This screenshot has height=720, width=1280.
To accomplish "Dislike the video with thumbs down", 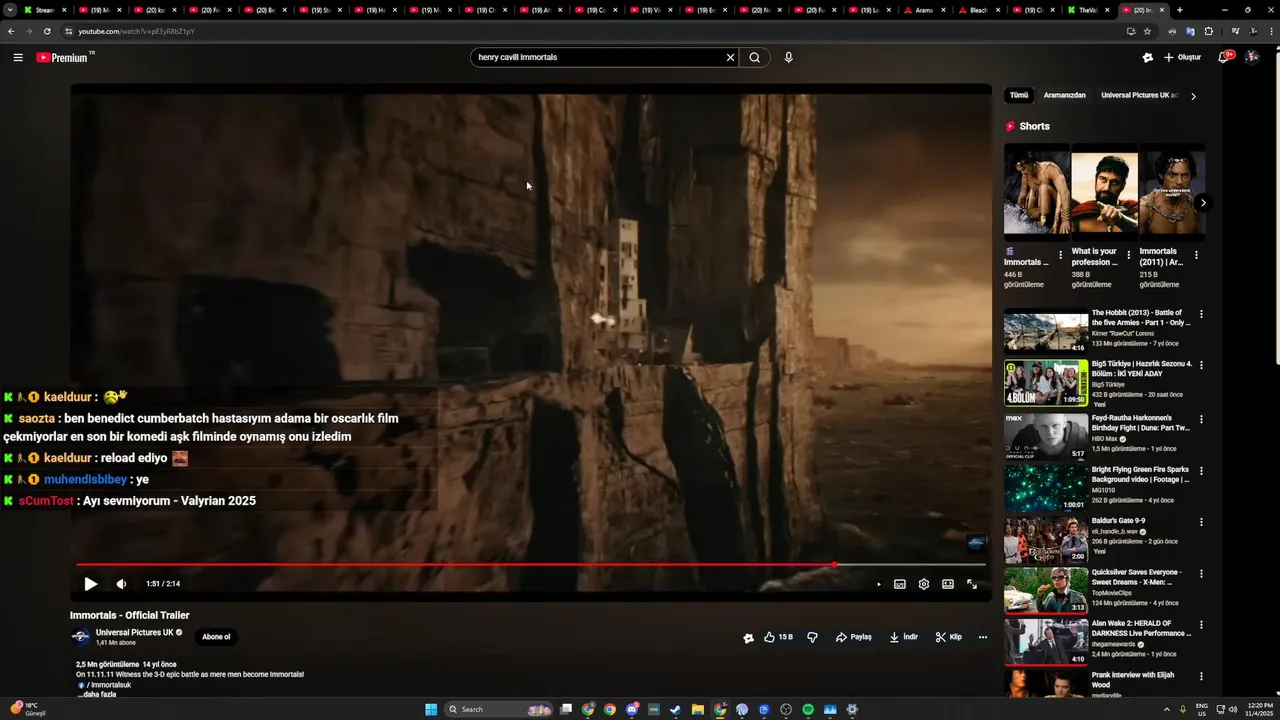I will click(812, 637).
